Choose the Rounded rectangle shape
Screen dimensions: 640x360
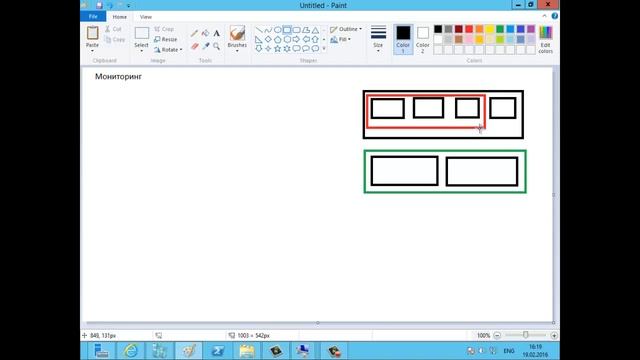296,30
